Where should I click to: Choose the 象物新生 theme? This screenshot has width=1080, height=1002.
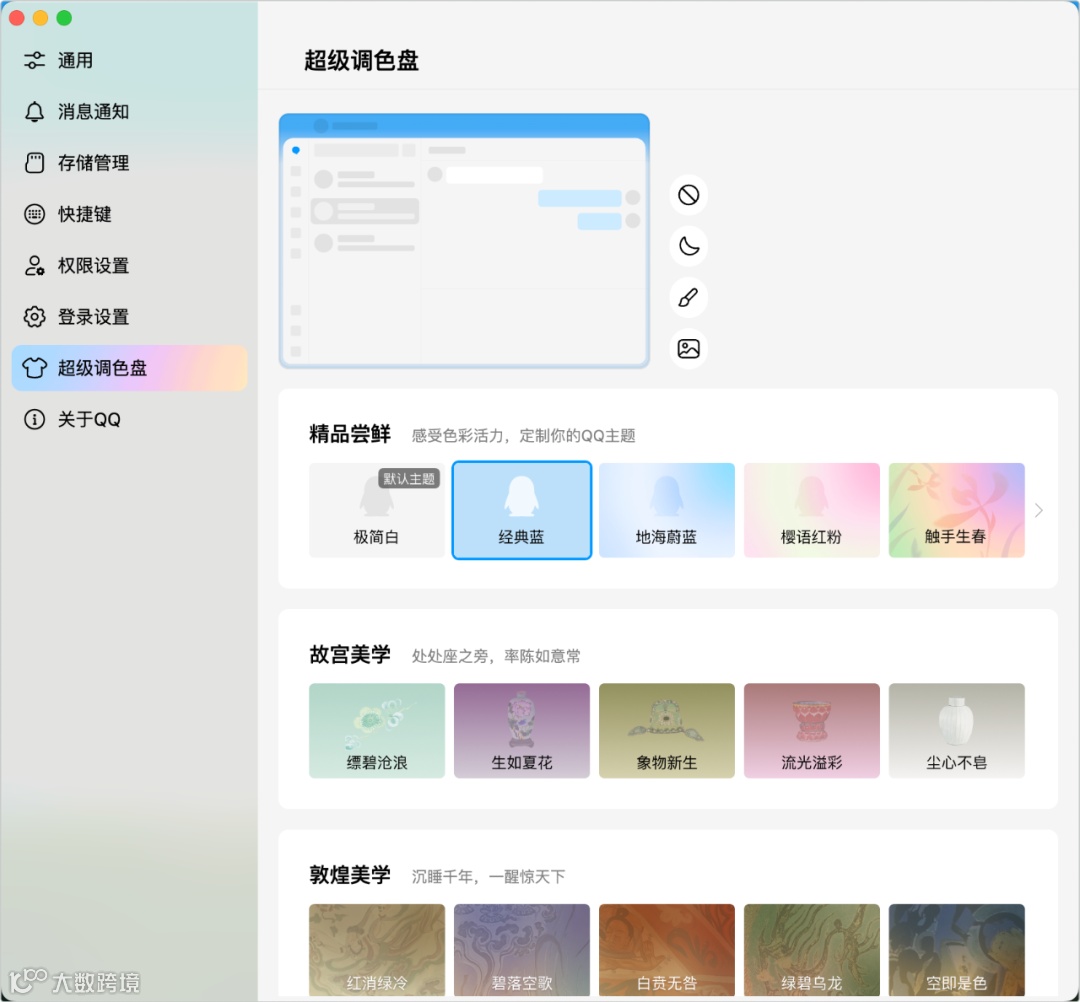pyautogui.click(x=667, y=731)
